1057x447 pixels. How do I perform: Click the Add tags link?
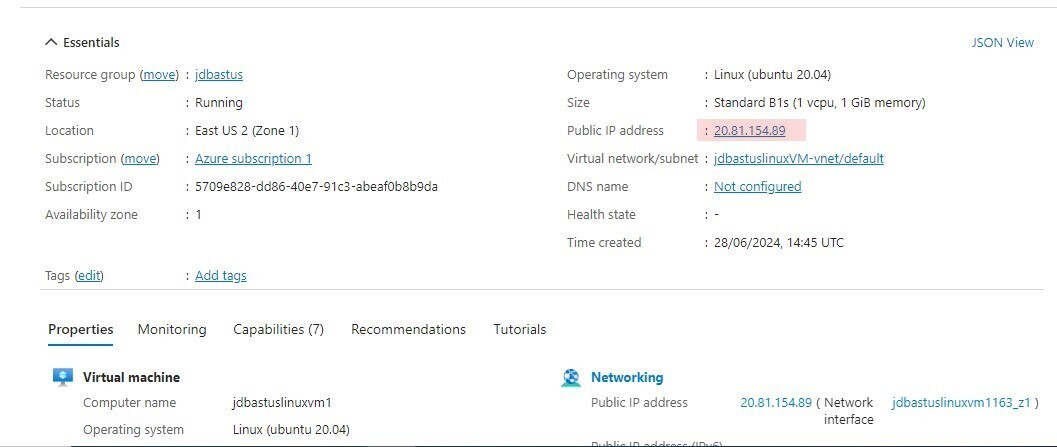(x=220, y=276)
